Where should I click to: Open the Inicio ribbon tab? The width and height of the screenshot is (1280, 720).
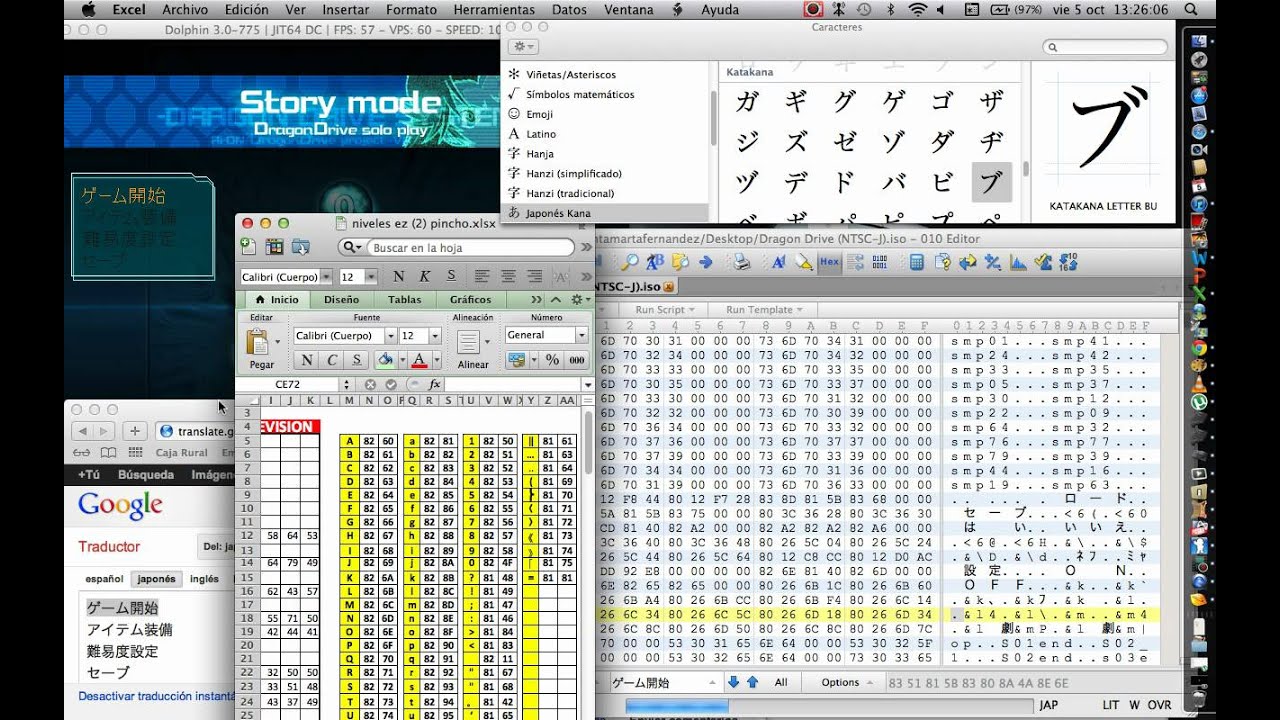(x=277, y=299)
